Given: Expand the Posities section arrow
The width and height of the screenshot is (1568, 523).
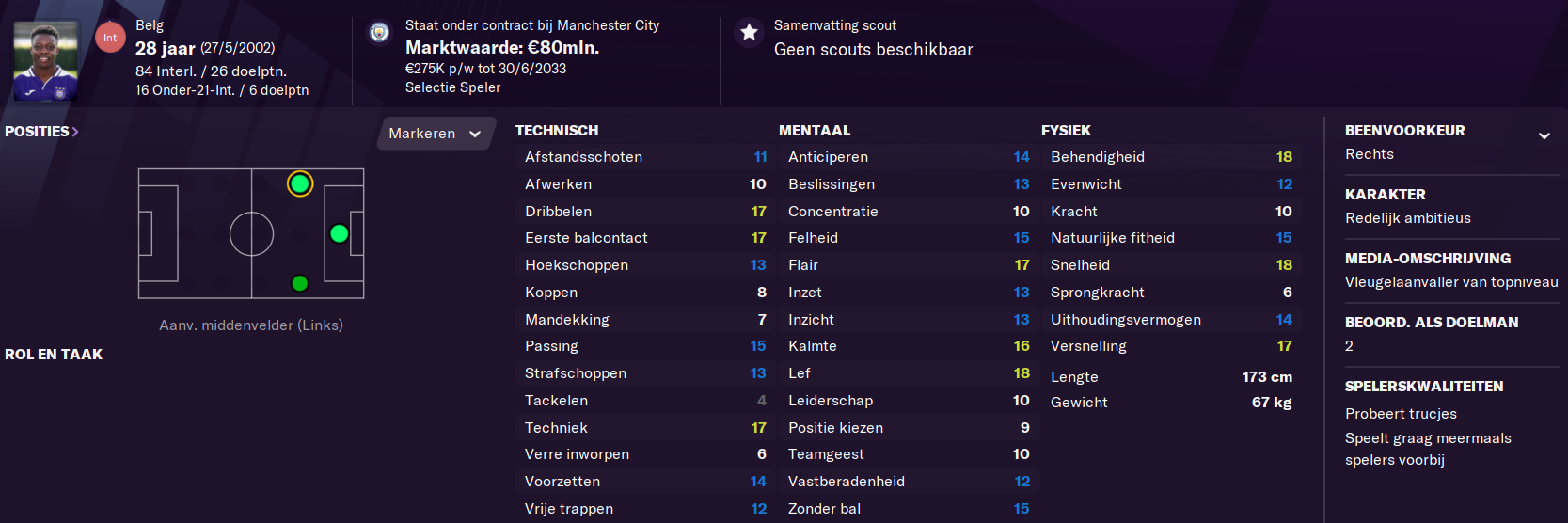Looking at the screenshot, I should click(x=75, y=132).
